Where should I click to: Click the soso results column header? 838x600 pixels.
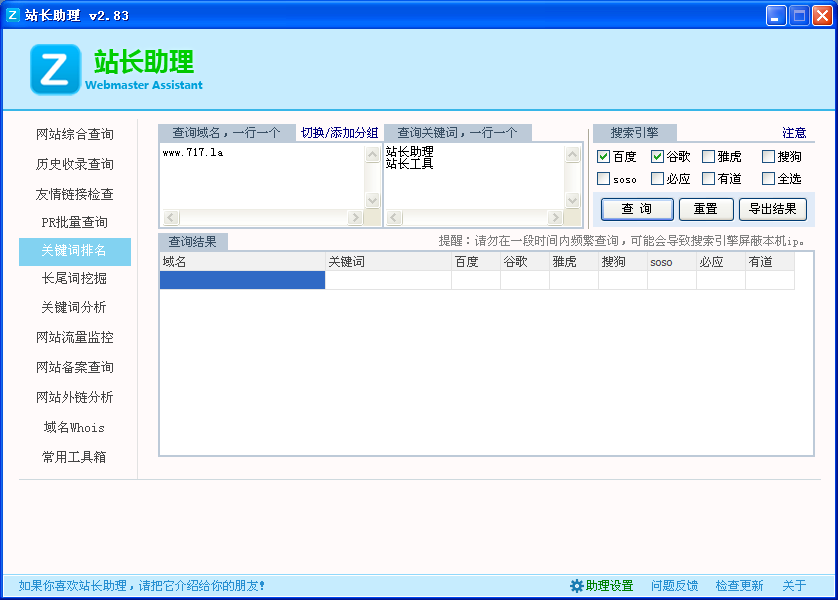point(672,262)
